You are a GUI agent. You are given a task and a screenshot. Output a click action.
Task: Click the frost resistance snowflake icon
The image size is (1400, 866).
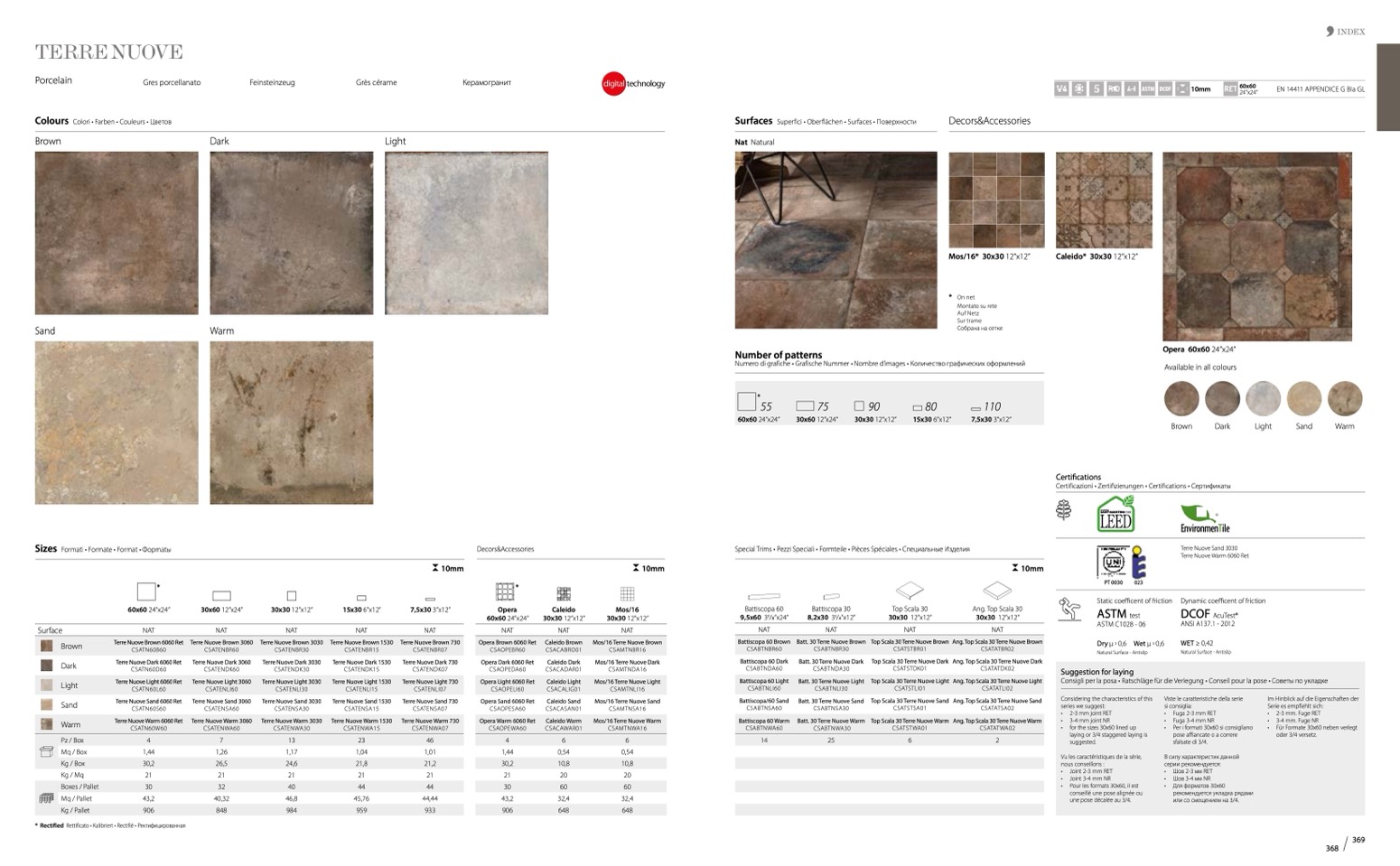(1078, 88)
